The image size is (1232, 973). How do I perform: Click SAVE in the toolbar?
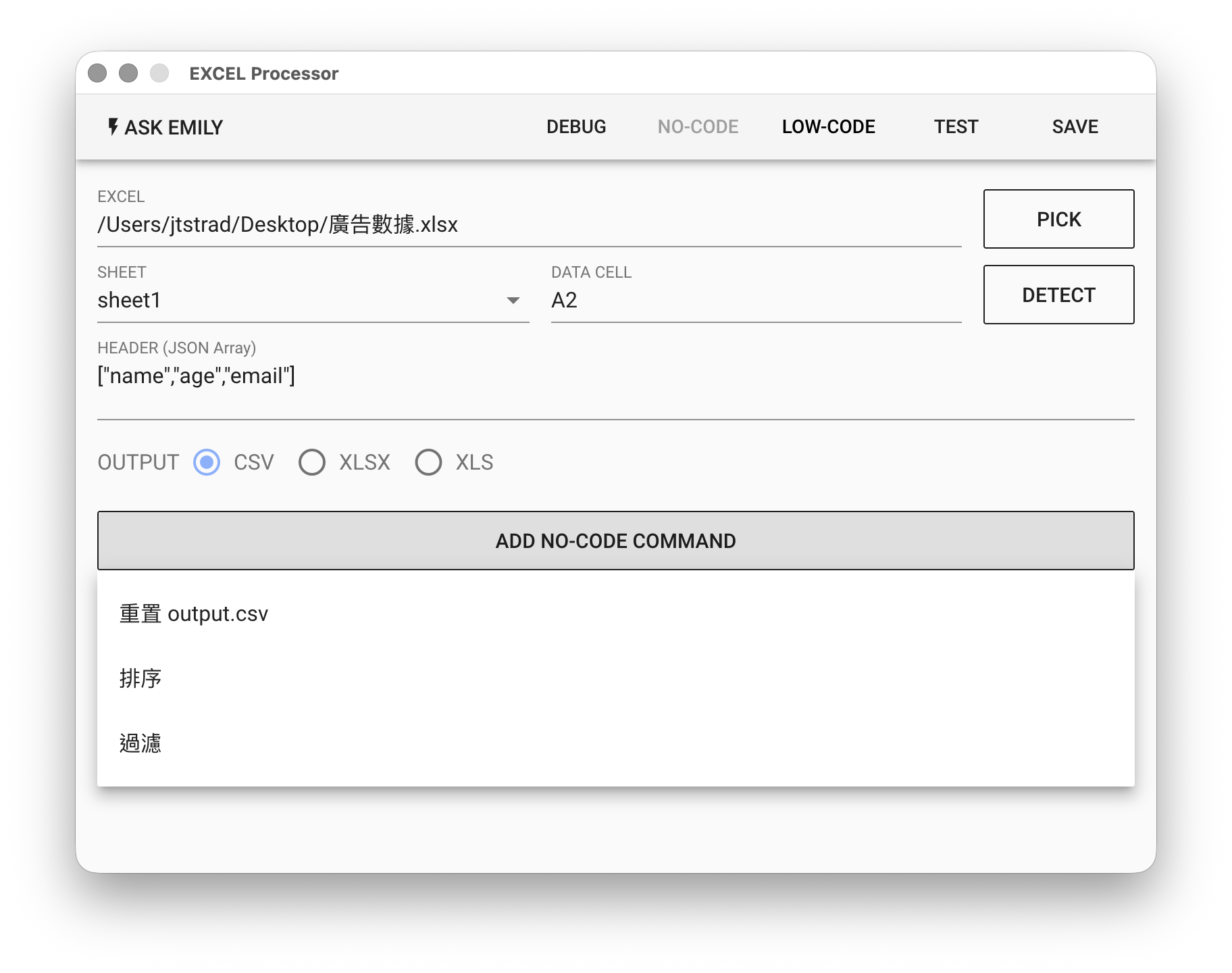coord(1075,126)
